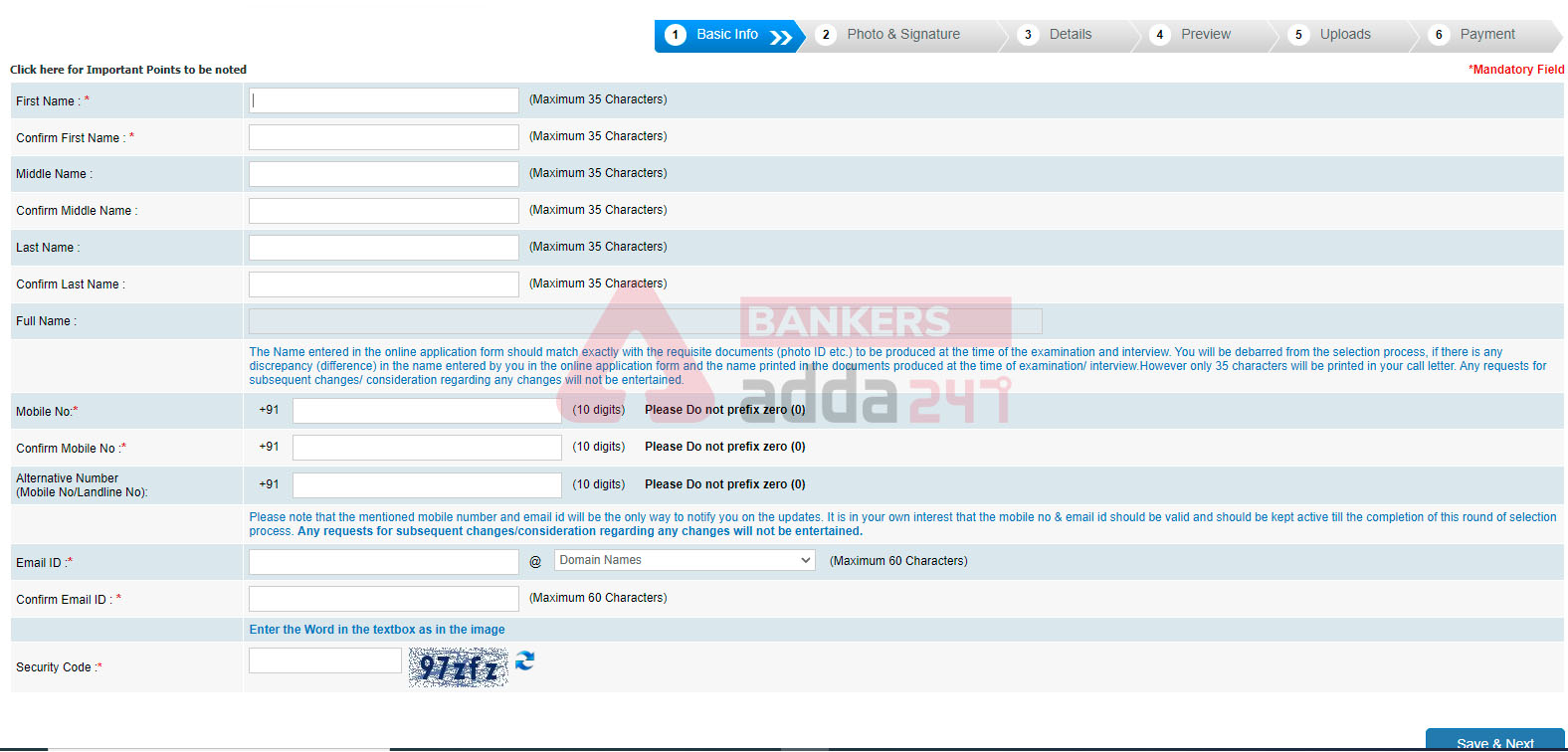The image size is (1568, 752).
Task: Focus the Email ID input field
Action: pyautogui.click(x=384, y=562)
